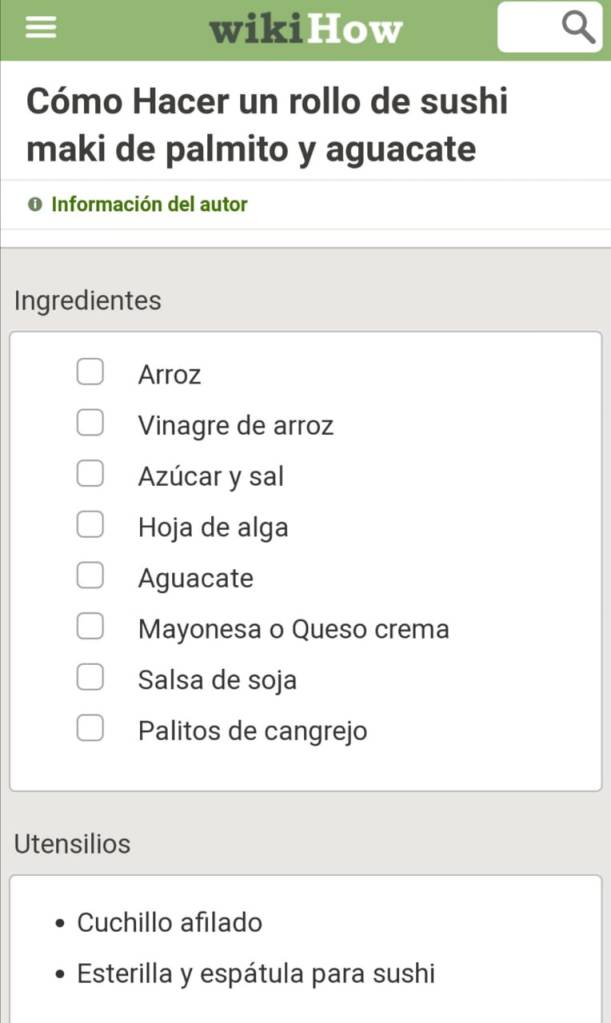Open the hamburger navigation menu
611x1023 pixels.
point(41,28)
